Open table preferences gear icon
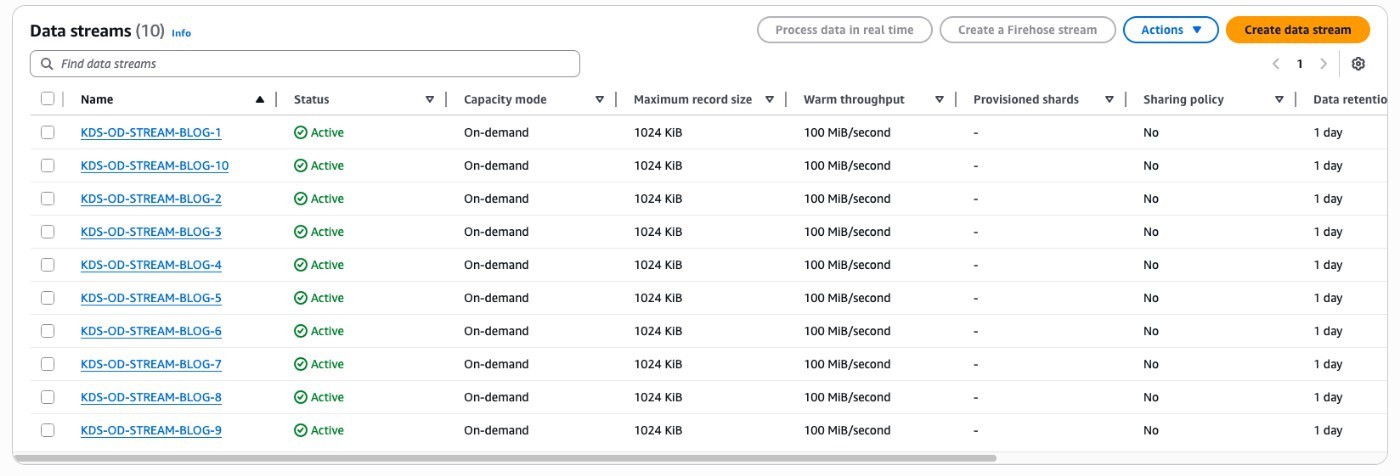The width and height of the screenshot is (1400, 476). 1357,64
